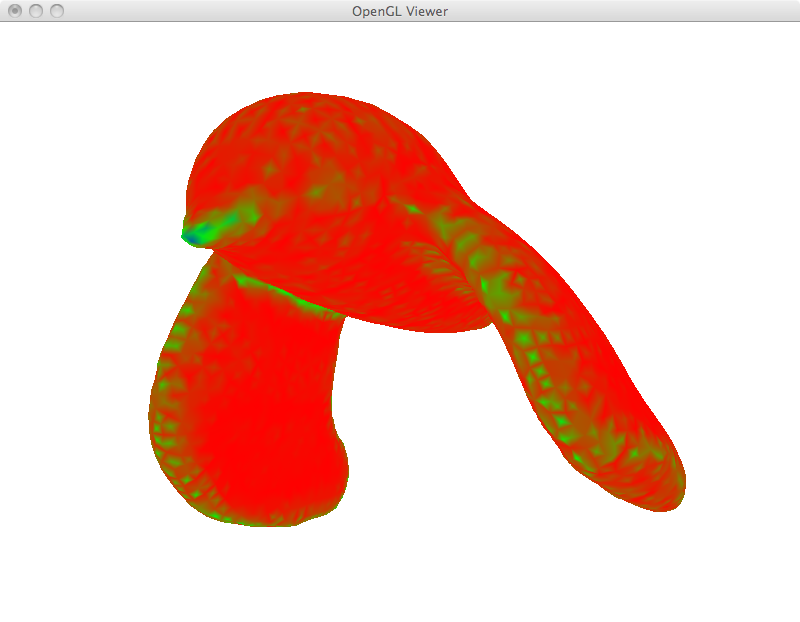Click the OpenGL Viewer title text
This screenshot has width=800, height=622.
tap(400, 11)
